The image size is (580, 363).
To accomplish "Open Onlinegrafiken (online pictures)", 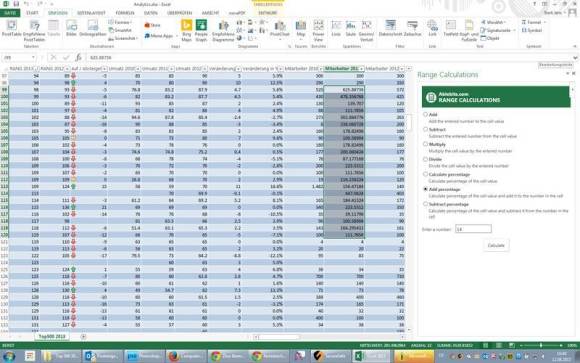I will tap(93, 29).
